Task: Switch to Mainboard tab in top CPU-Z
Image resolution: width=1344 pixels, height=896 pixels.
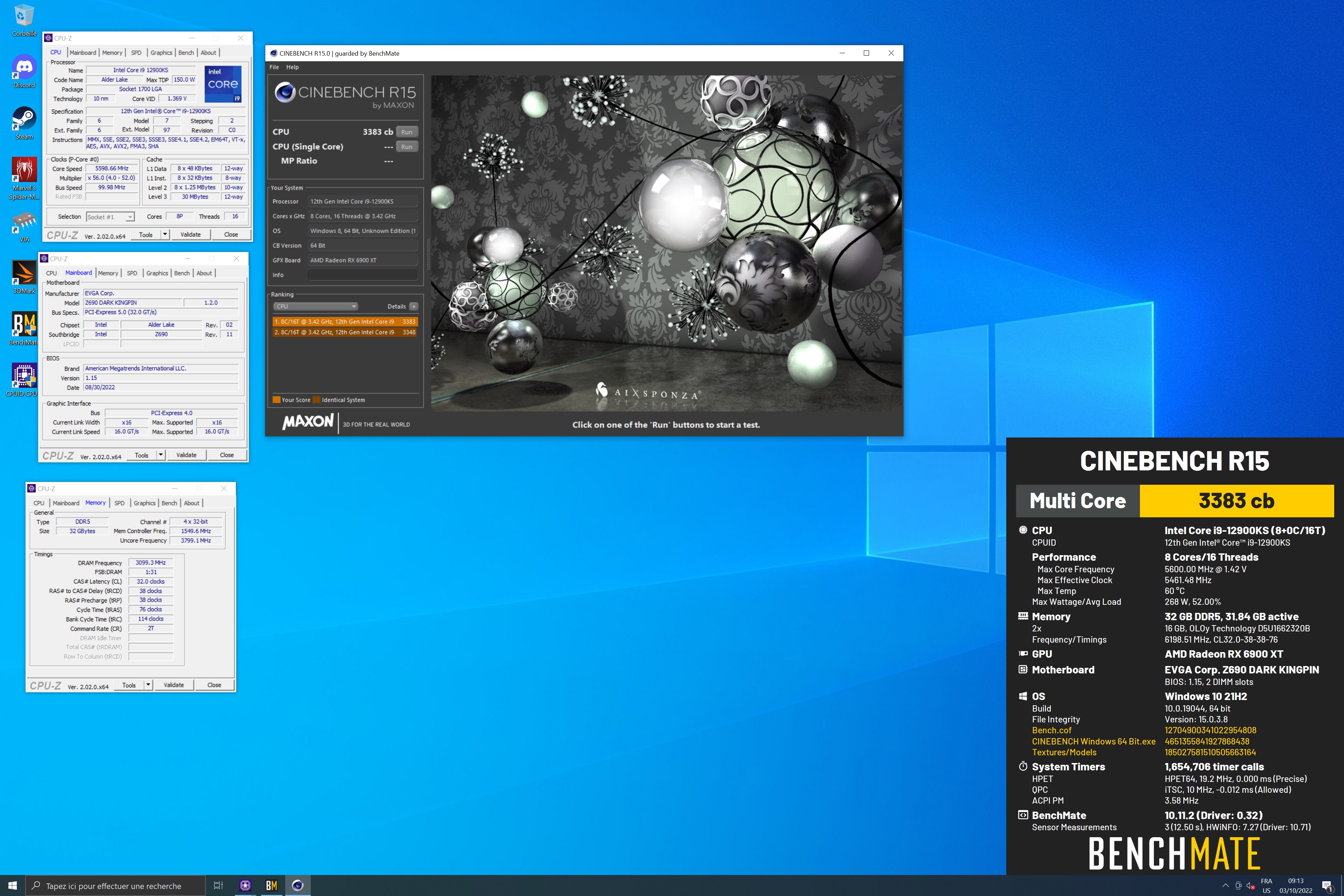Action: point(83,52)
